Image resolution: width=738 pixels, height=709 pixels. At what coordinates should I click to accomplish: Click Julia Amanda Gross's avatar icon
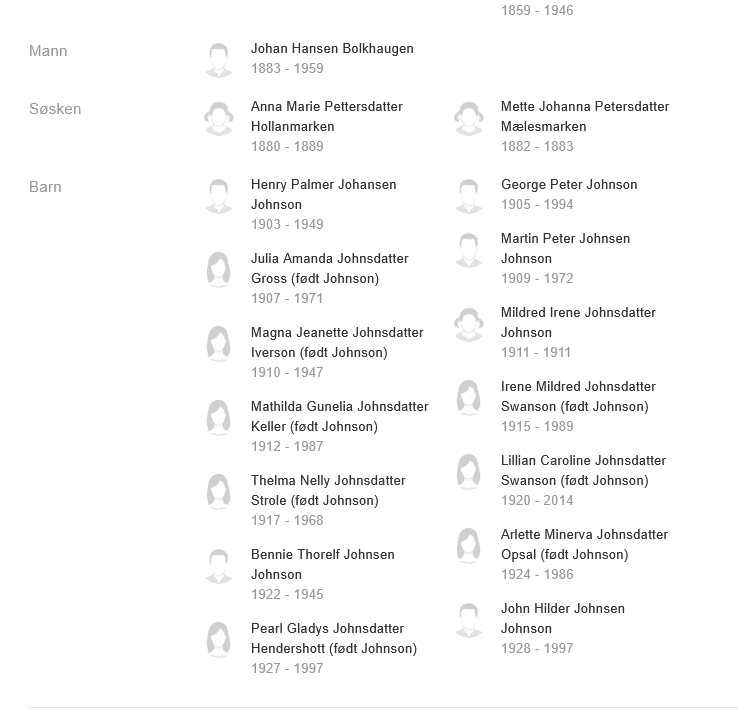(x=219, y=269)
